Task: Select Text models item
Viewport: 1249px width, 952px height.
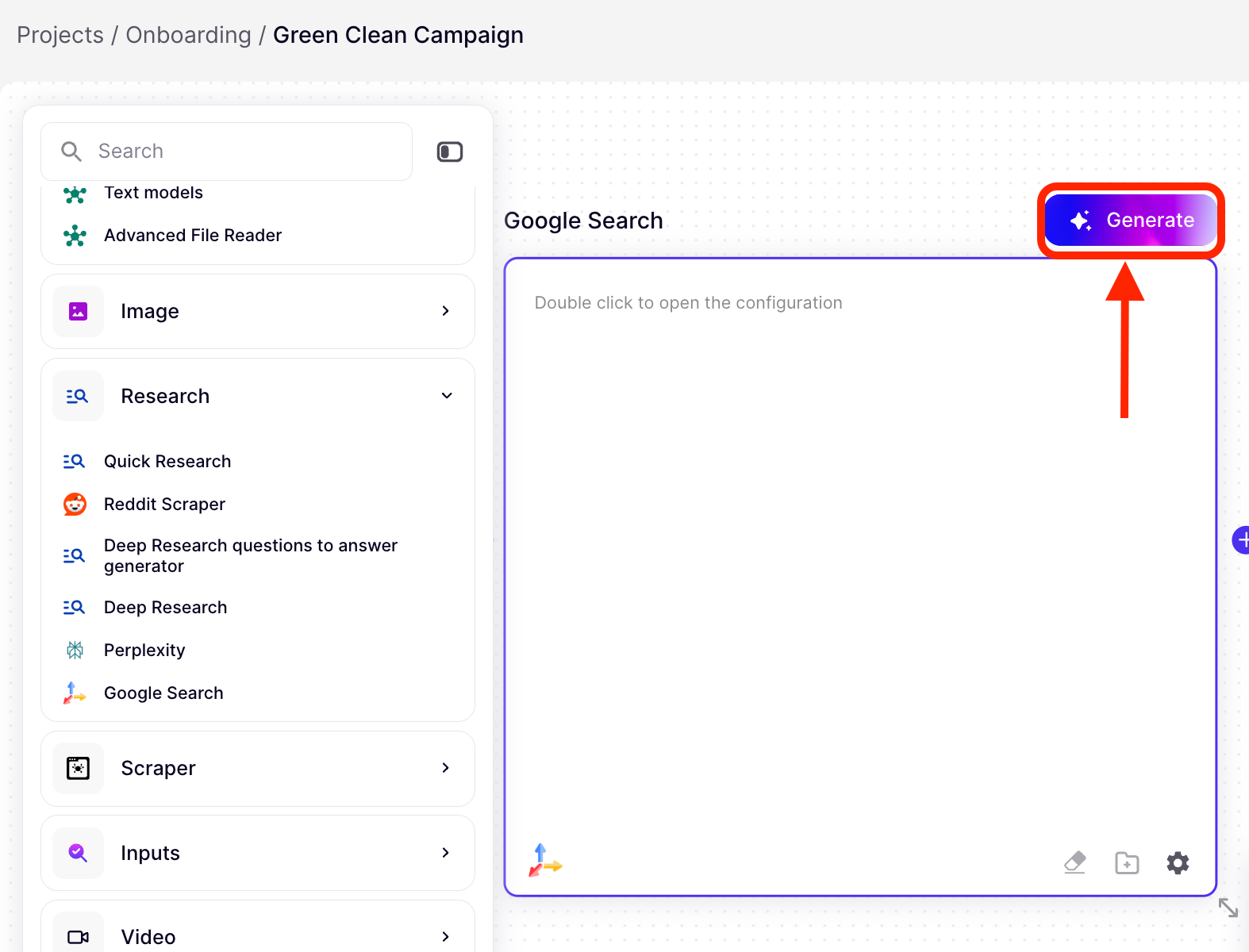Action: [x=153, y=193]
